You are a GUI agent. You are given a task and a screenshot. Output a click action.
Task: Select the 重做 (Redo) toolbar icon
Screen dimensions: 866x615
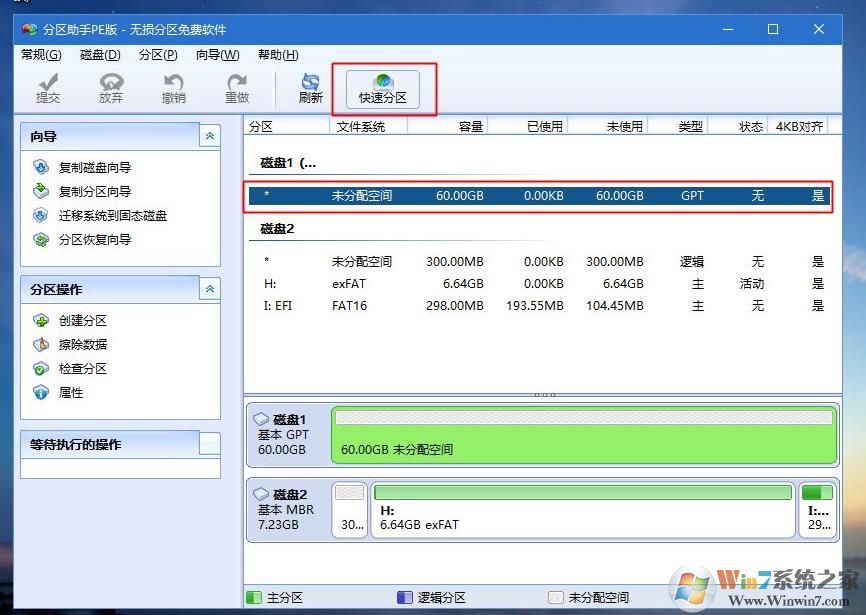(x=236, y=88)
